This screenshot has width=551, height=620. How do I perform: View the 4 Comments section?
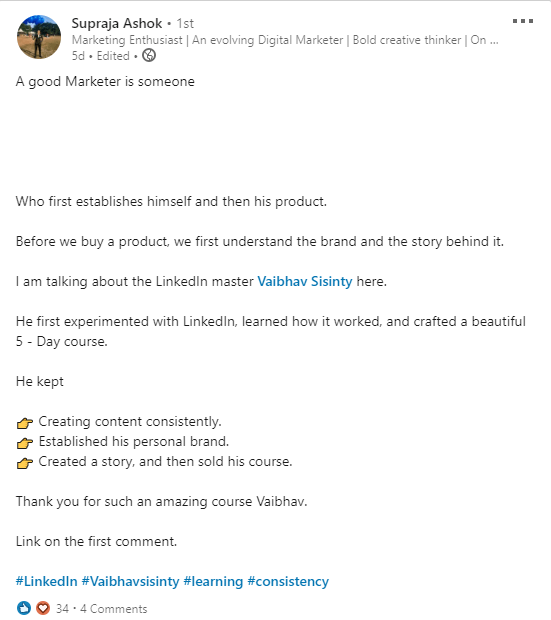pyautogui.click(x=114, y=609)
